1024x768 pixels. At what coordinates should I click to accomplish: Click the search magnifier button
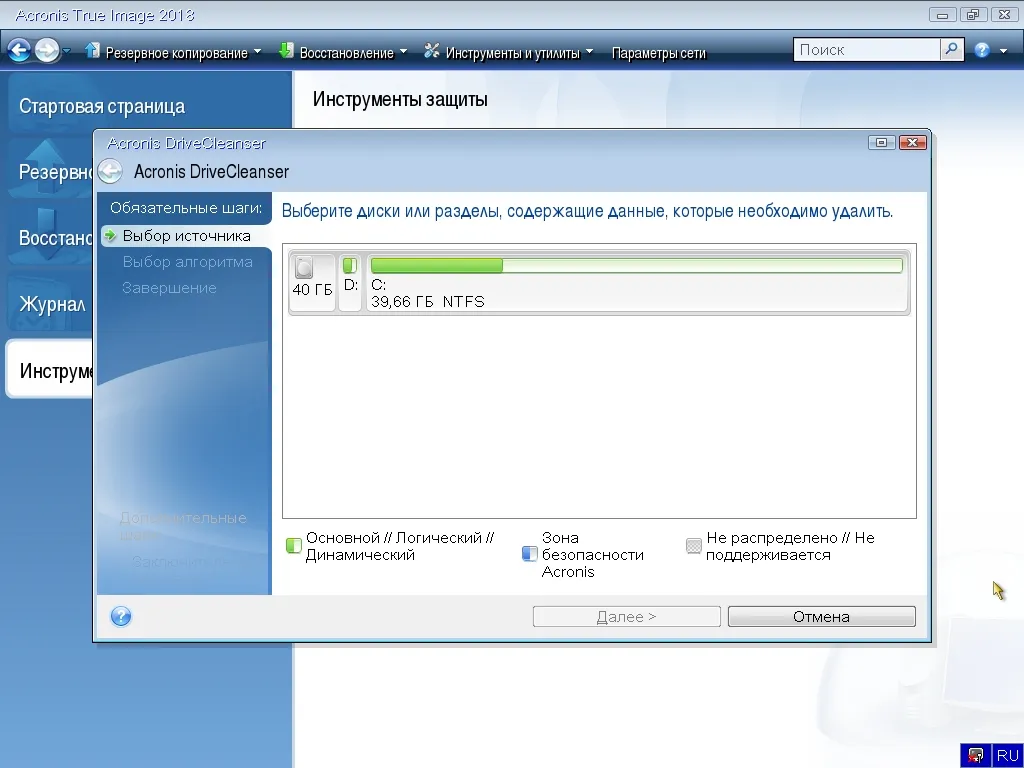[952, 50]
